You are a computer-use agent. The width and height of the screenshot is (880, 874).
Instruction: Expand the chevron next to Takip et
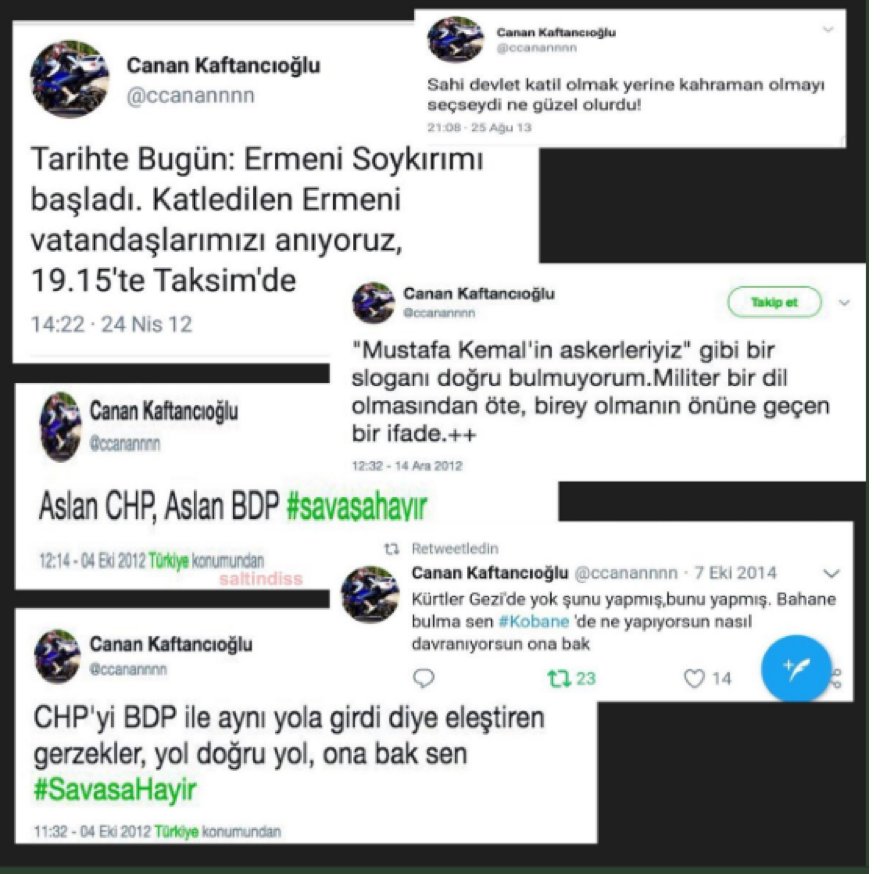pyautogui.click(x=844, y=303)
